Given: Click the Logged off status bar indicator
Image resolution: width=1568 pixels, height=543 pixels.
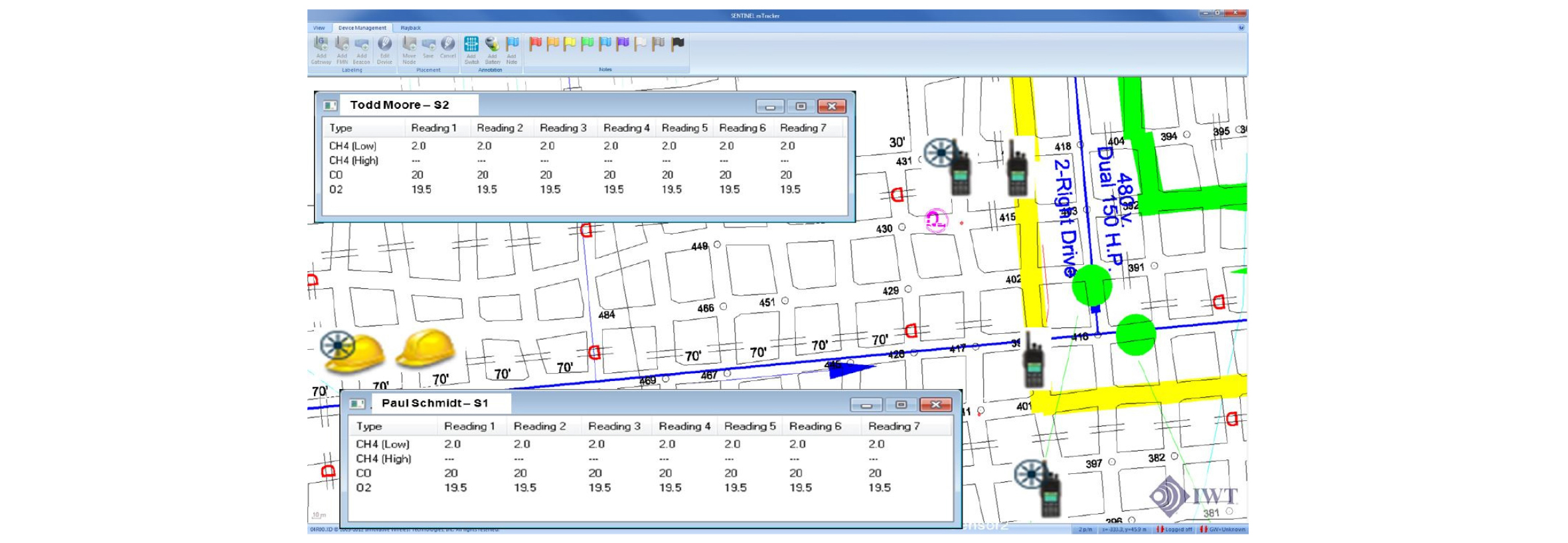Looking at the screenshot, I should pos(1174,529).
